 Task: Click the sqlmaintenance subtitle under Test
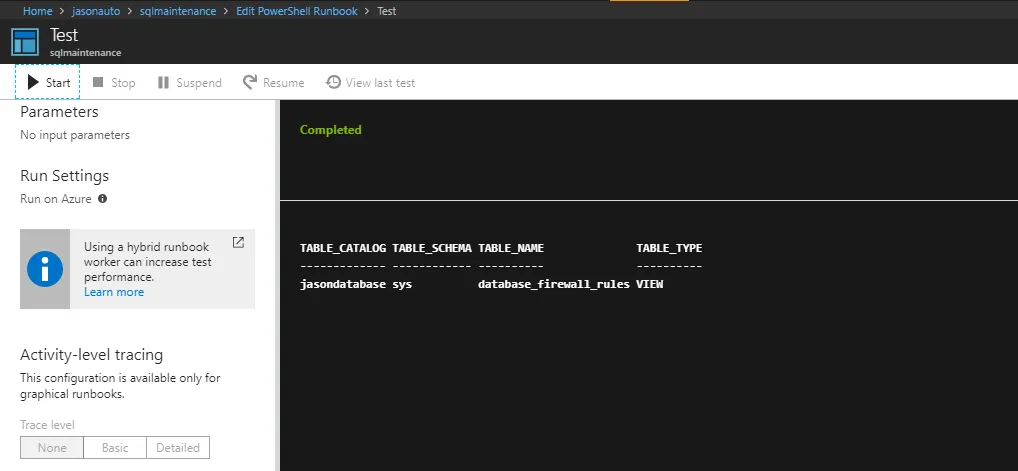click(86, 53)
